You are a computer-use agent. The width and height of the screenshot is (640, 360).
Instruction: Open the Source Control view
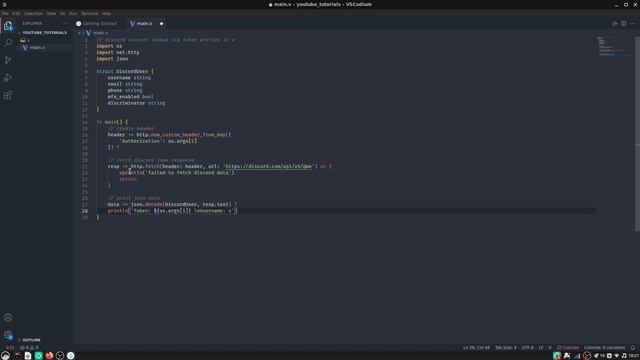(x=8, y=60)
